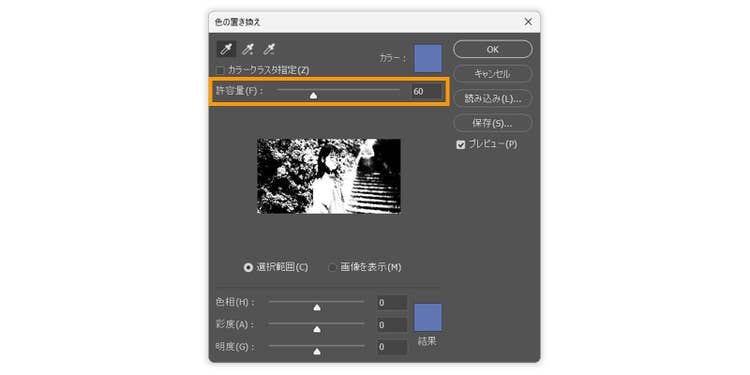
Task: Open the 結果 result color swatch
Action: (428, 317)
